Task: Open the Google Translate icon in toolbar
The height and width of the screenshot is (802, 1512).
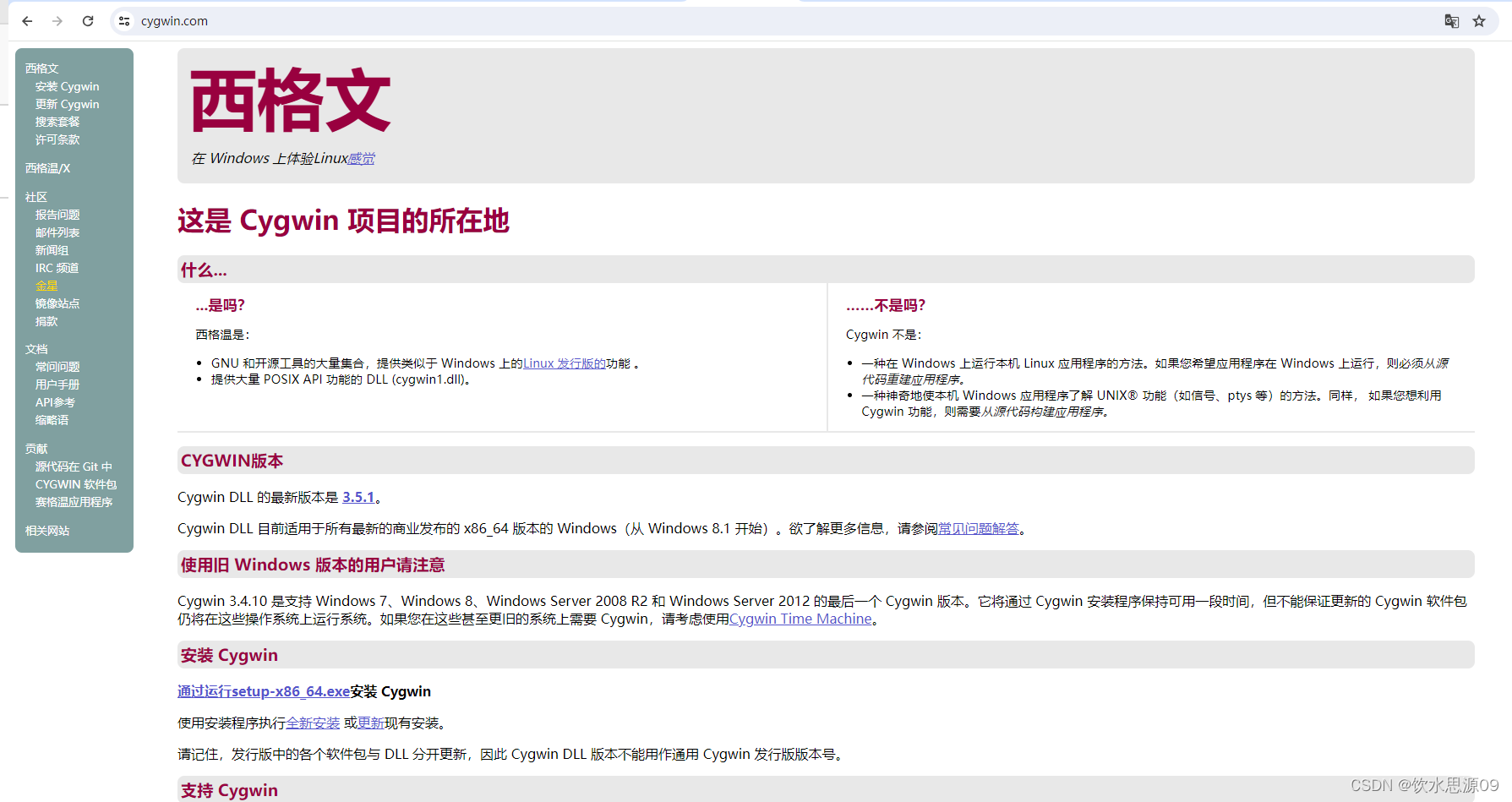Action: click(1451, 21)
